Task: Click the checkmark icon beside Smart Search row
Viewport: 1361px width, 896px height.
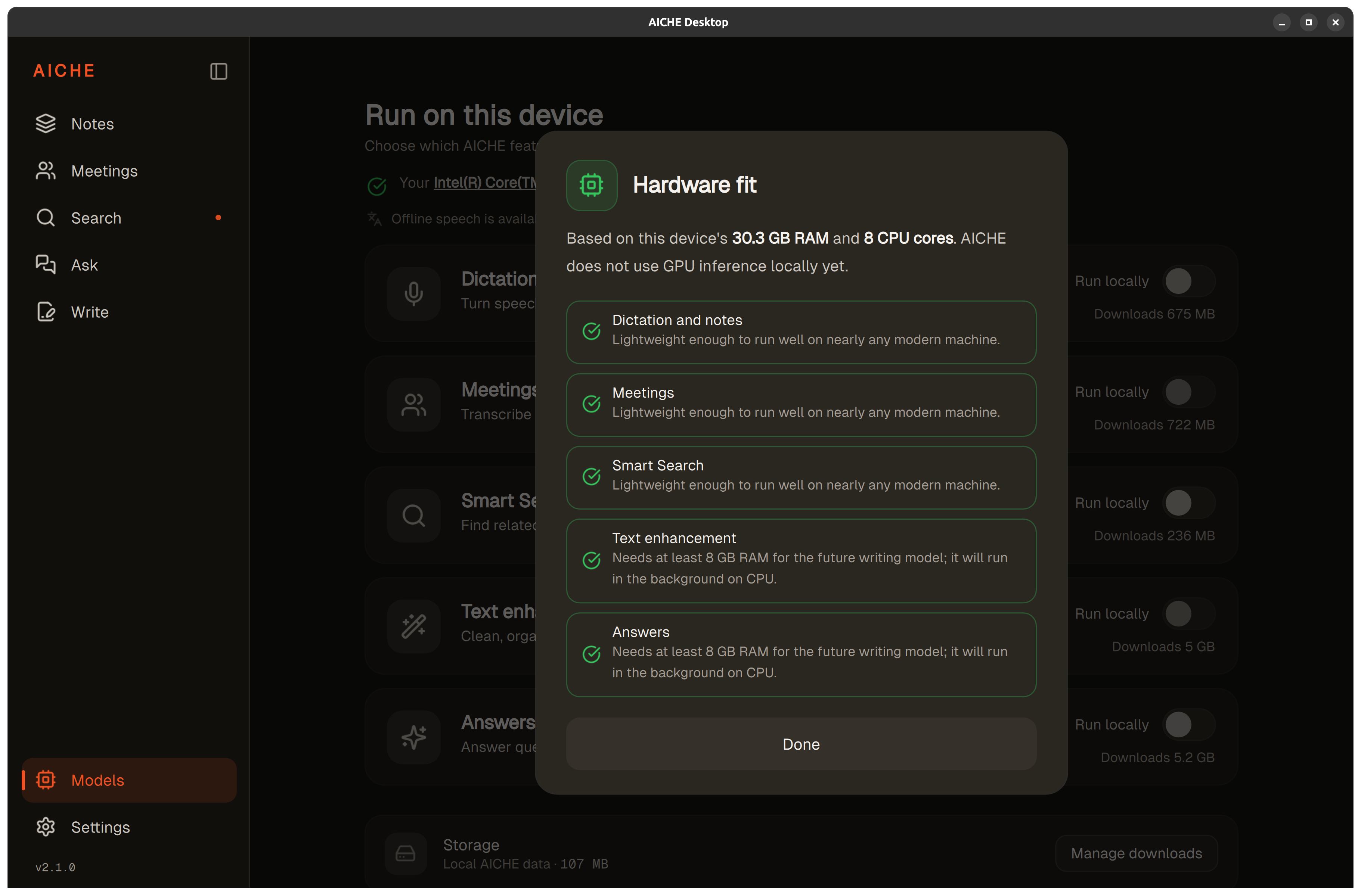Action: point(591,476)
